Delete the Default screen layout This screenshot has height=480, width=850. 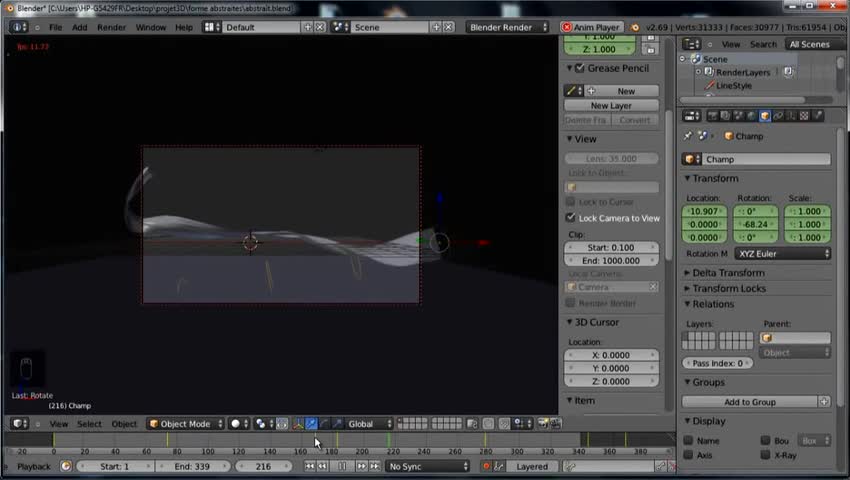click(x=320, y=27)
